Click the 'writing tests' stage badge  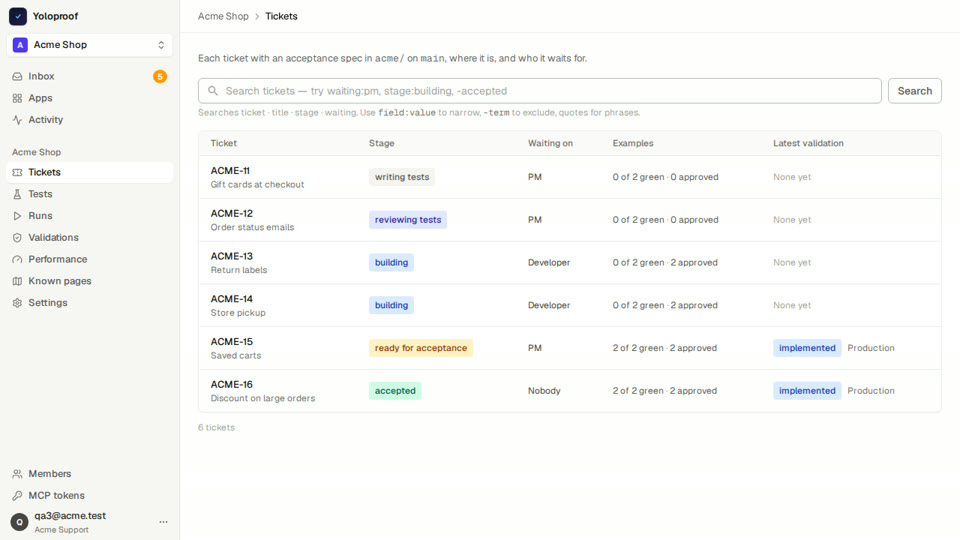coord(402,177)
